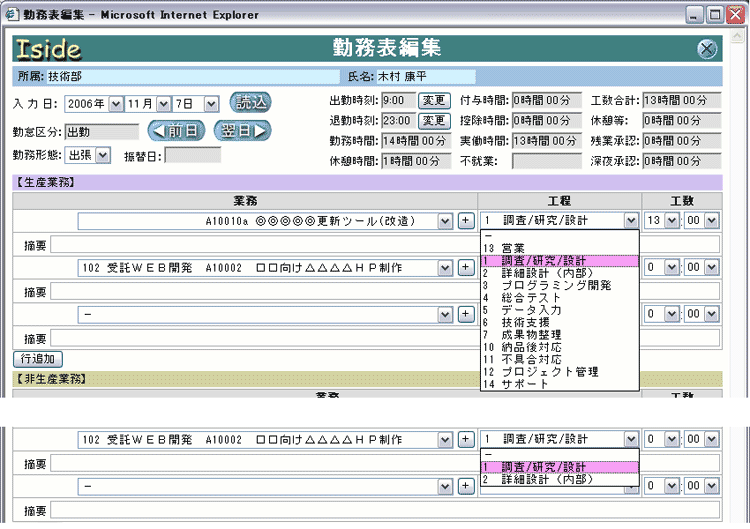
Task: Open upper 102 受託WEB開発 task dropdown
Action: pyautogui.click(x=445, y=268)
